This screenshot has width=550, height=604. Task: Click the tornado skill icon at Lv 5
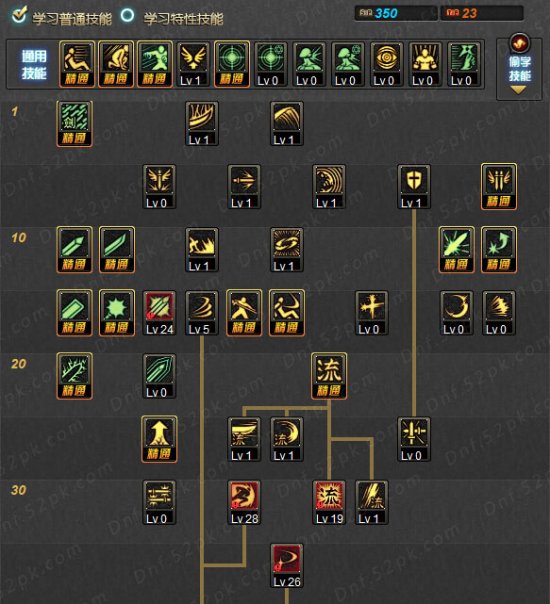(202, 313)
